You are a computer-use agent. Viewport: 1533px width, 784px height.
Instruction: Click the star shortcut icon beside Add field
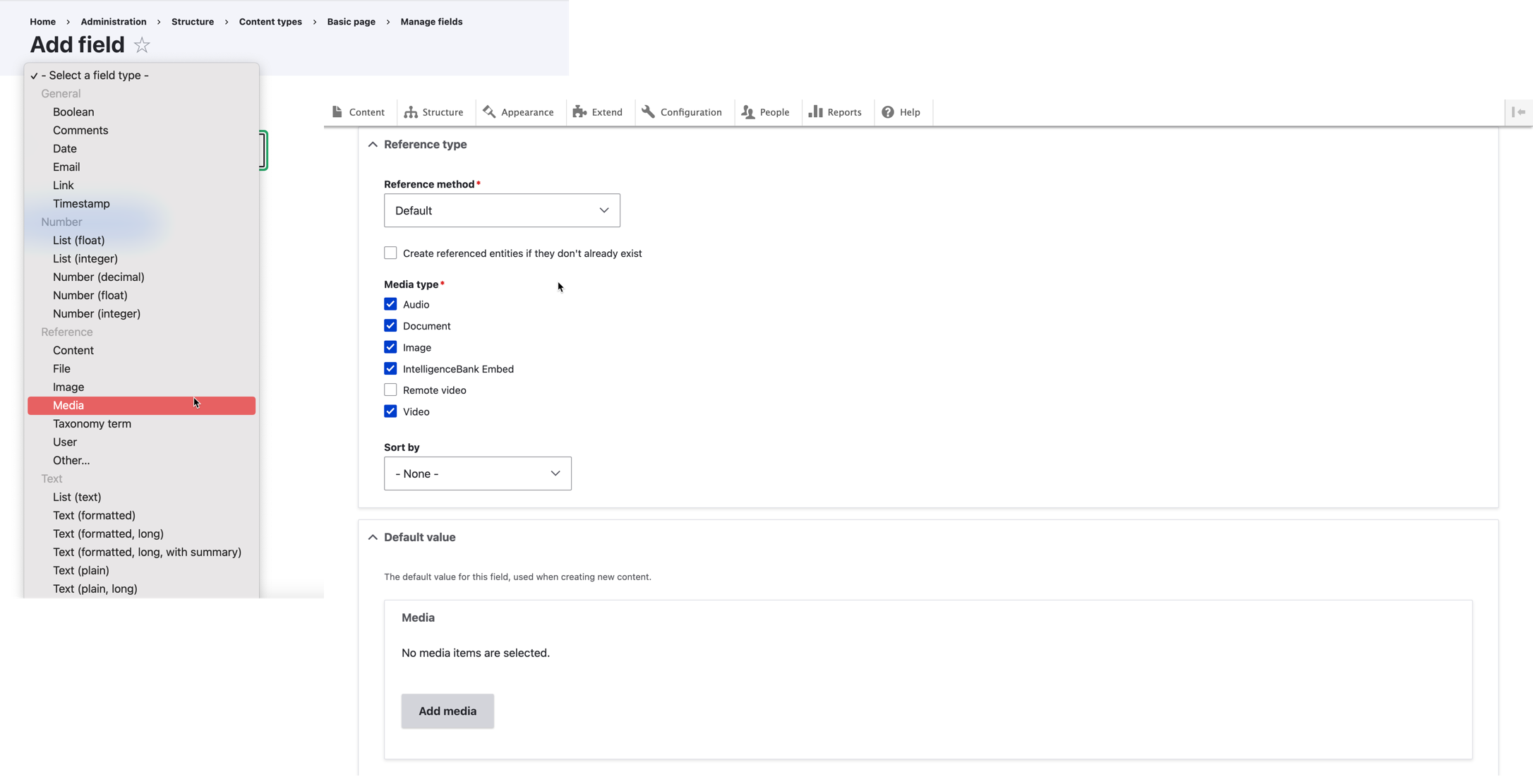(142, 45)
